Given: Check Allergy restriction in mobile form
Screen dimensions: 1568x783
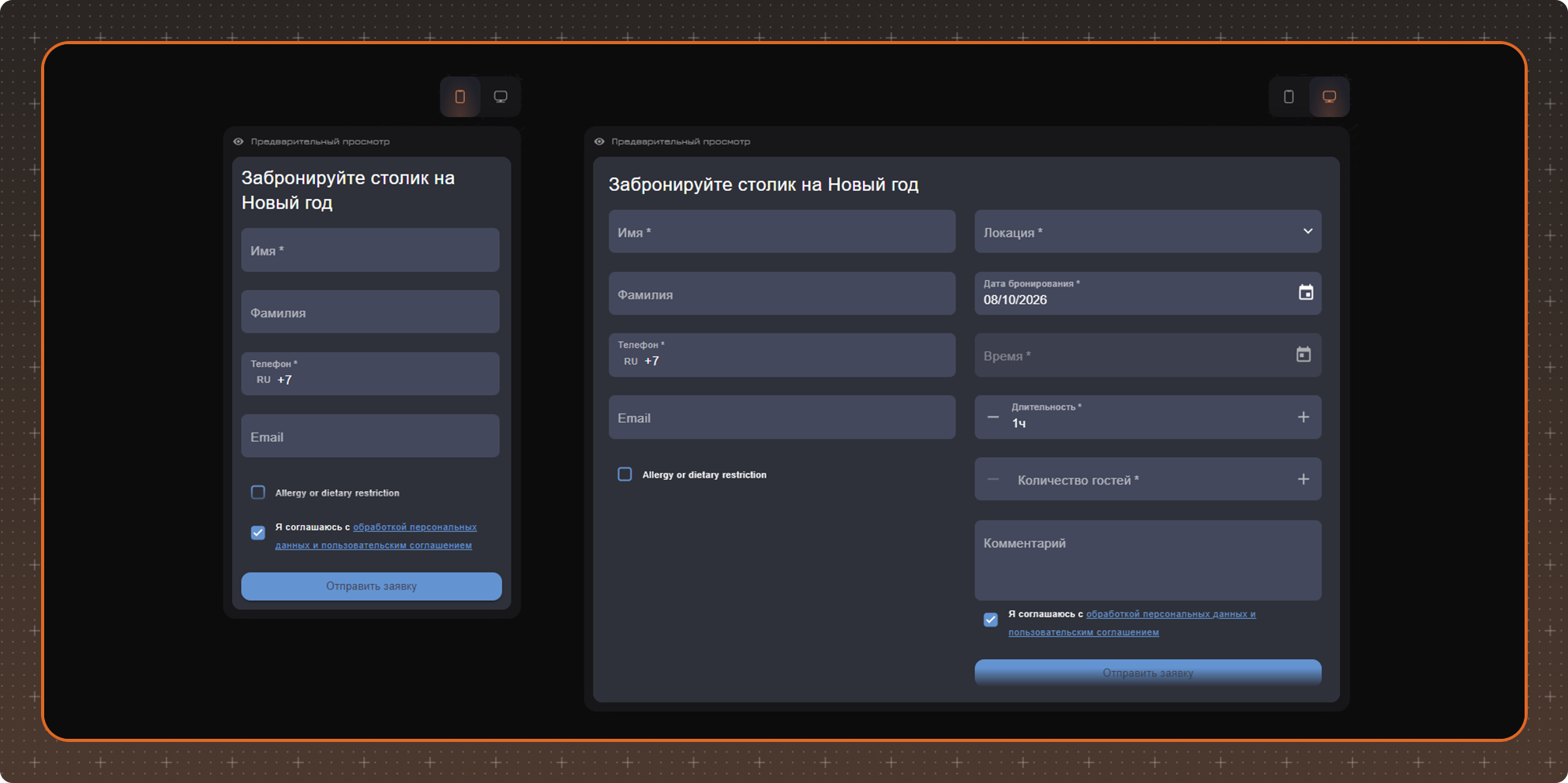Looking at the screenshot, I should click(258, 493).
